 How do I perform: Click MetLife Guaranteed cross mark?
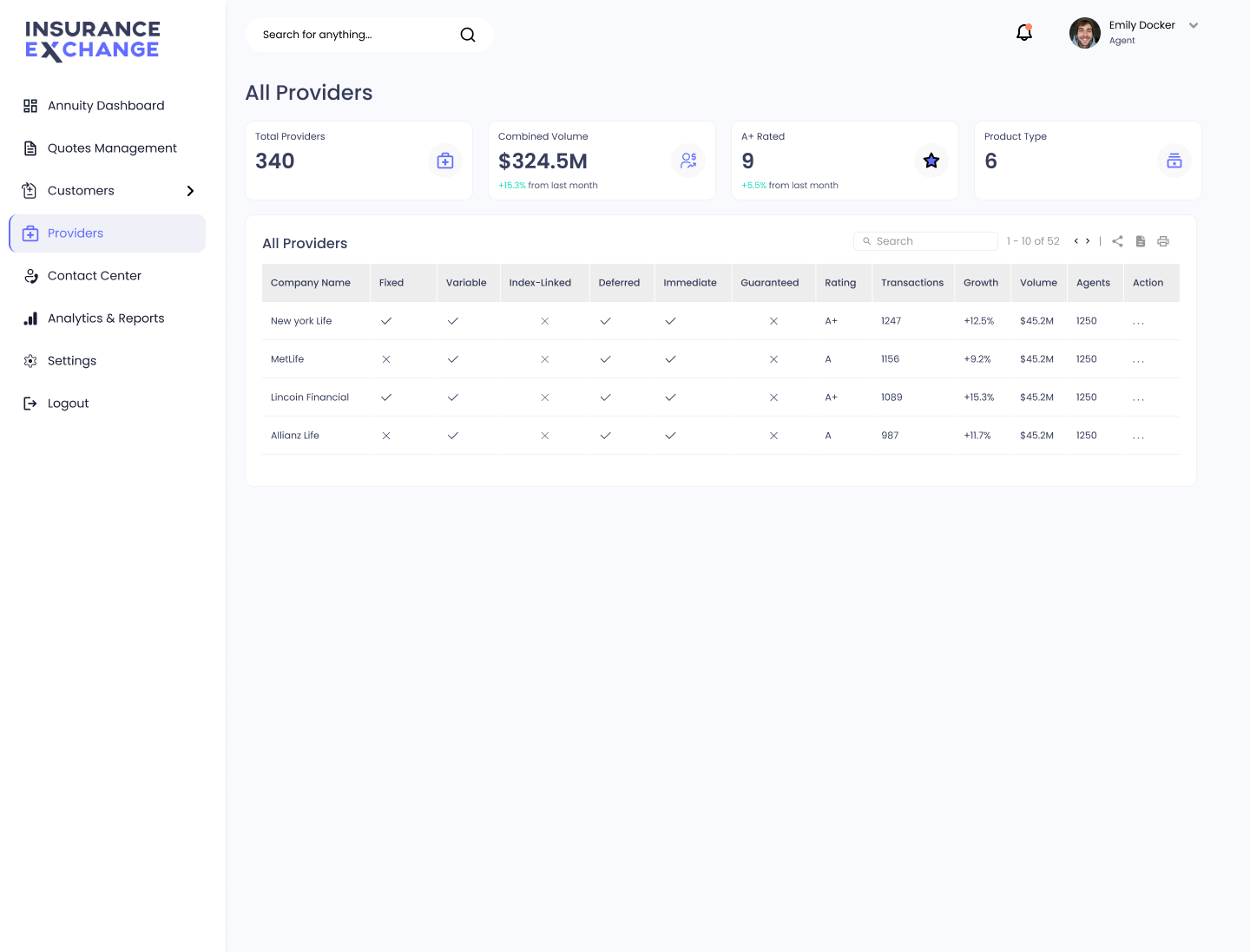click(x=773, y=359)
